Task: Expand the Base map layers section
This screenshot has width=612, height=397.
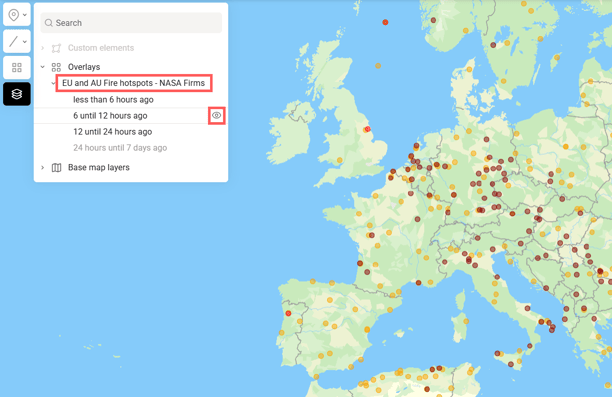Action: click(x=43, y=167)
